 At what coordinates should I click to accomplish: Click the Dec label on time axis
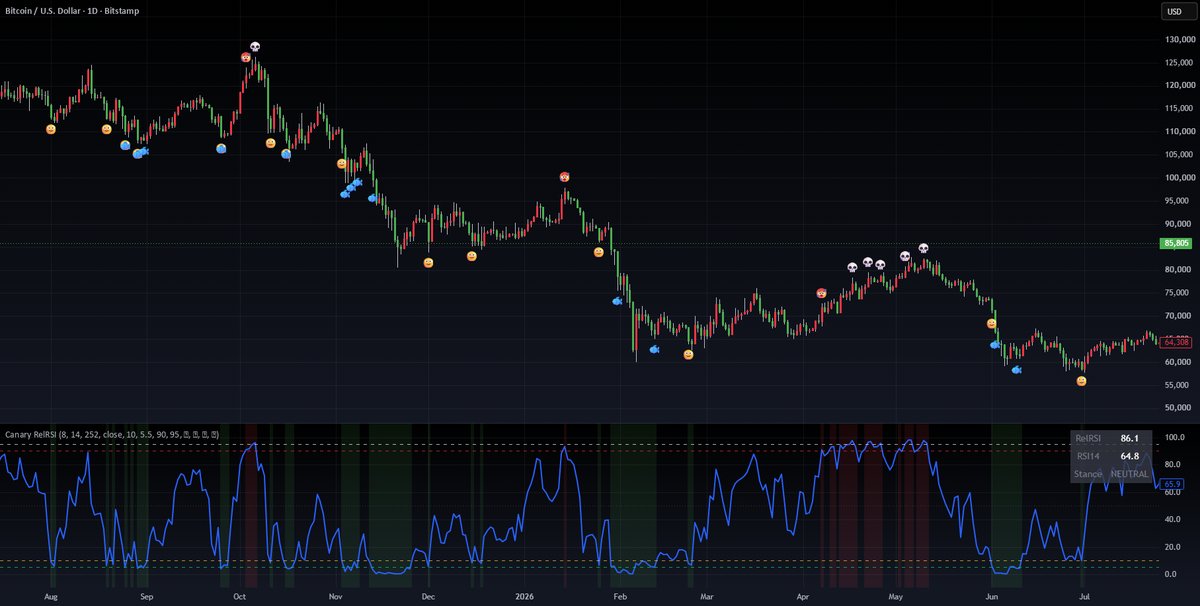[428, 597]
